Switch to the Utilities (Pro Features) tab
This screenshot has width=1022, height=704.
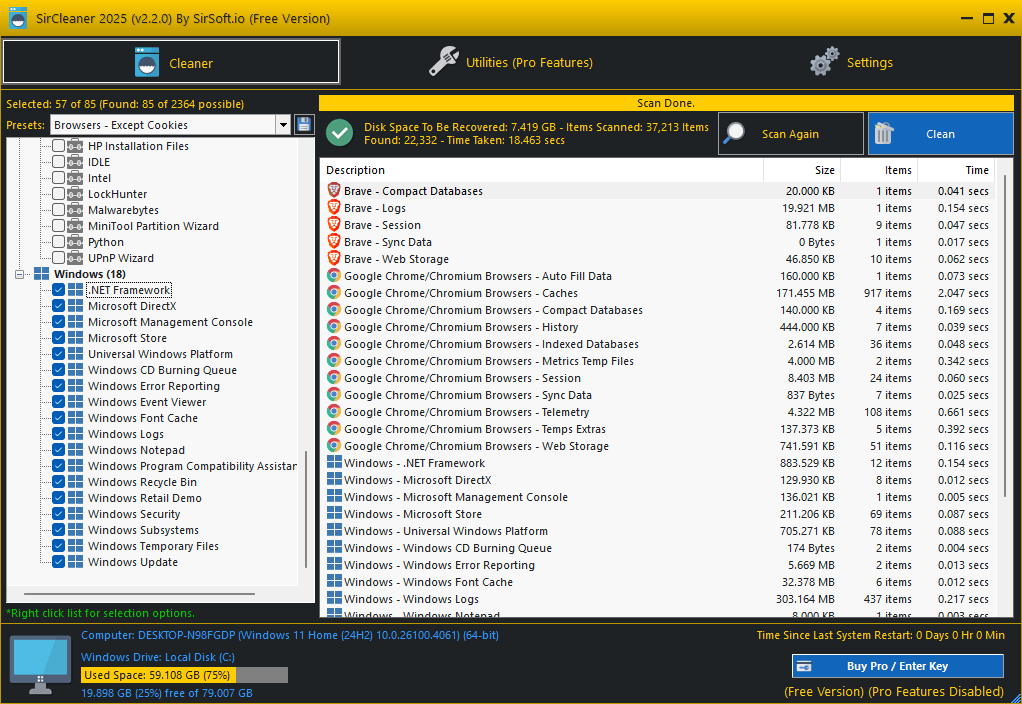(511, 63)
